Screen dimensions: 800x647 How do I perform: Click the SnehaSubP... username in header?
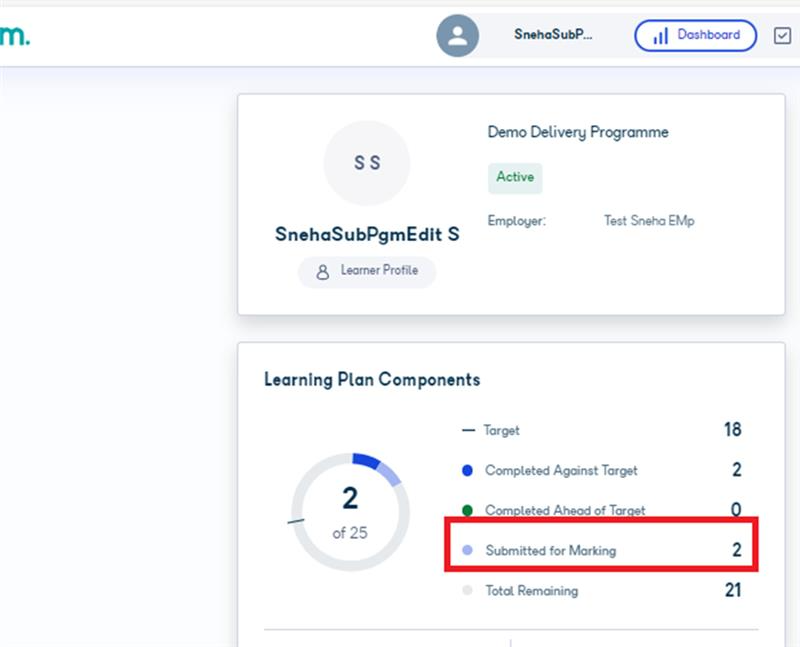point(553,35)
